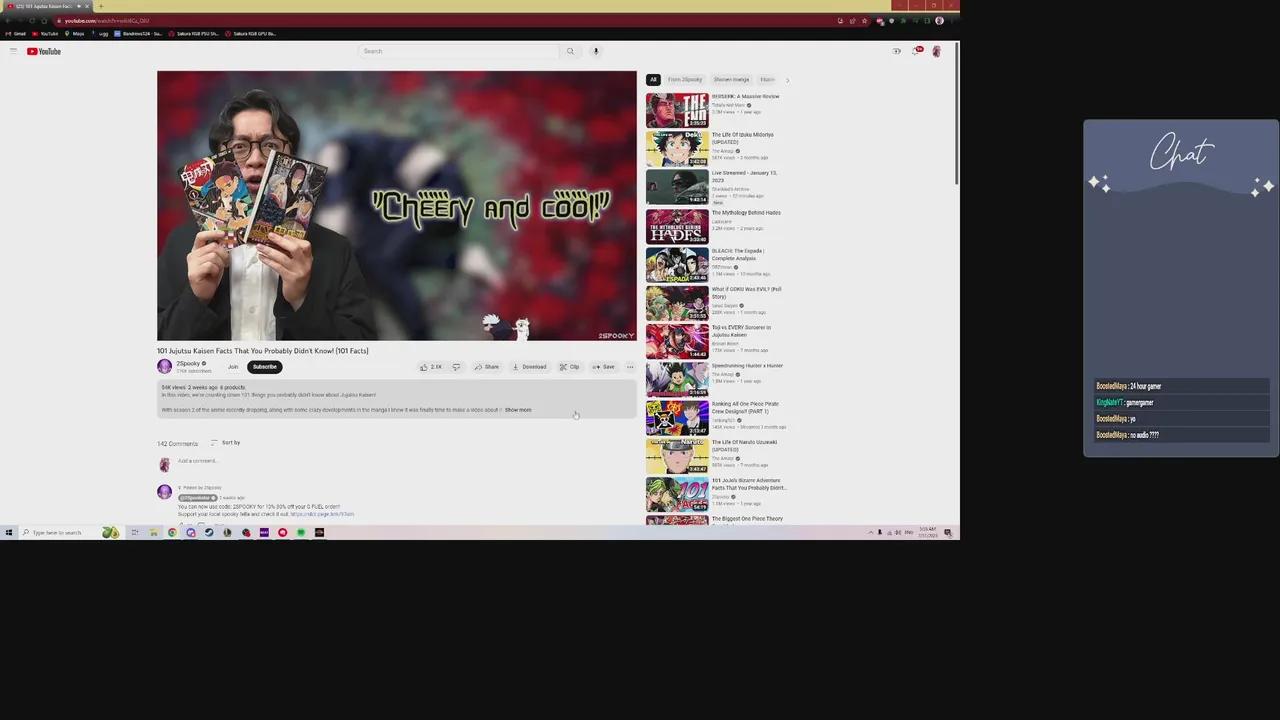This screenshot has height=720, width=1280.
Task: Click the video player to pause
Action: tap(396, 206)
